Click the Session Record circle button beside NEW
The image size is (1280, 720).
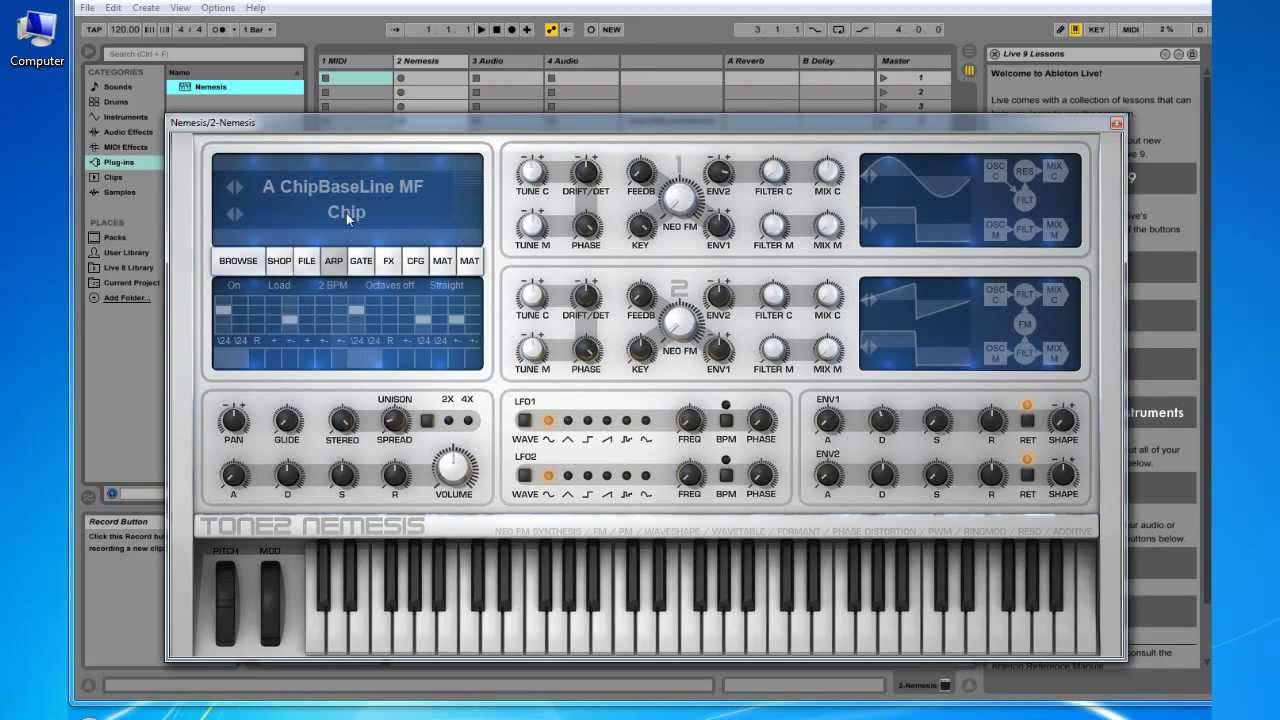click(591, 29)
